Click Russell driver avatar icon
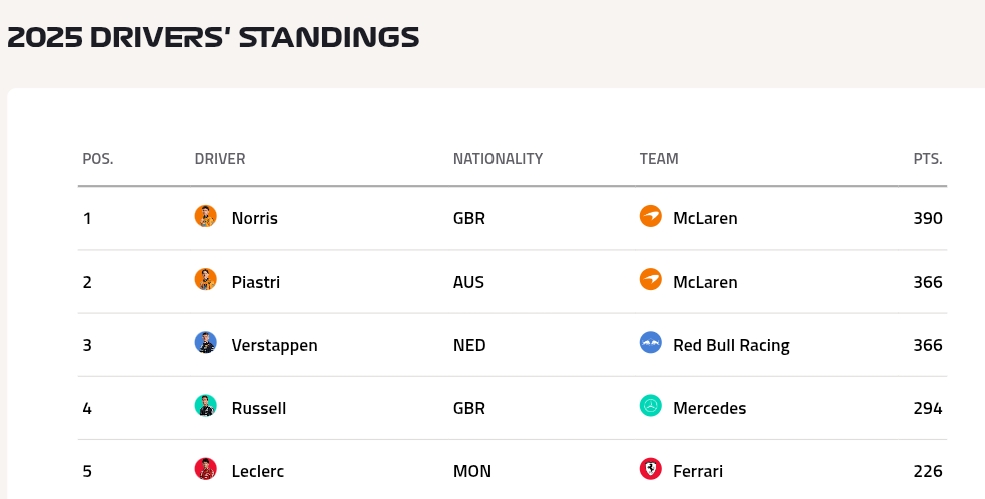985x499 pixels. 205,406
